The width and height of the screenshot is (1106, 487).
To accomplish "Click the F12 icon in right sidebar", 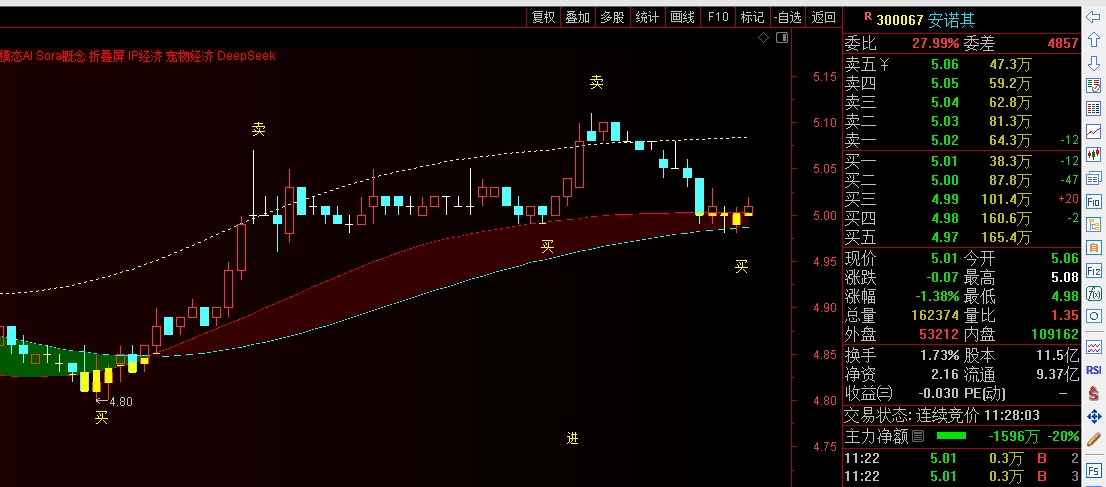I will point(1094,271).
